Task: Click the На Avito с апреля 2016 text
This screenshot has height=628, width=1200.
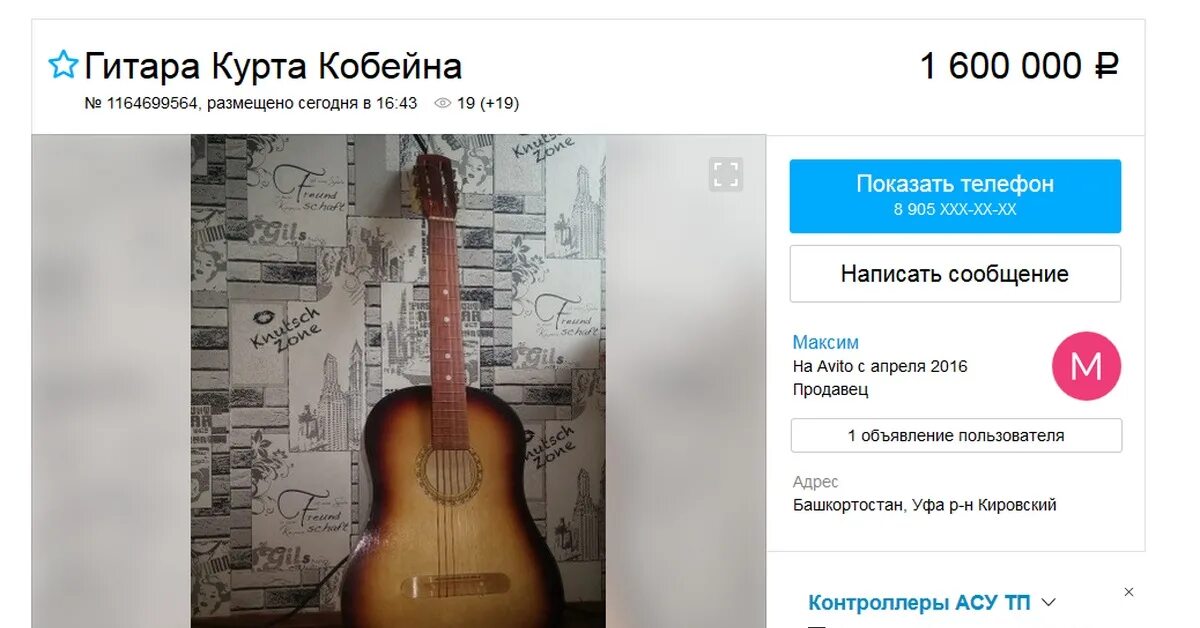Action: click(x=880, y=366)
